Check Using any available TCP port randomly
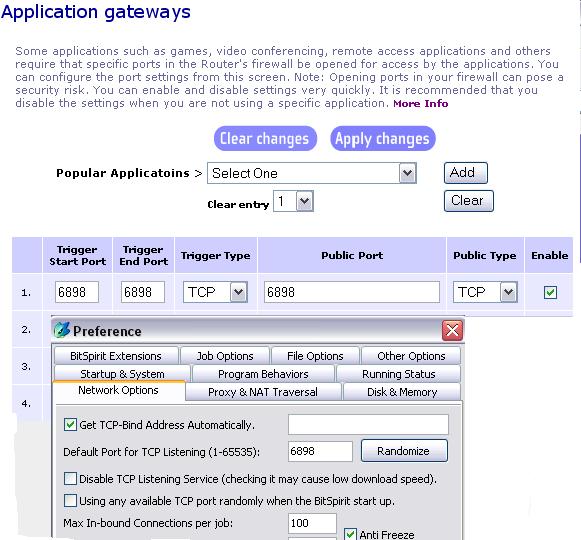The width and height of the screenshot is (581, 540). tap(70, 501)
